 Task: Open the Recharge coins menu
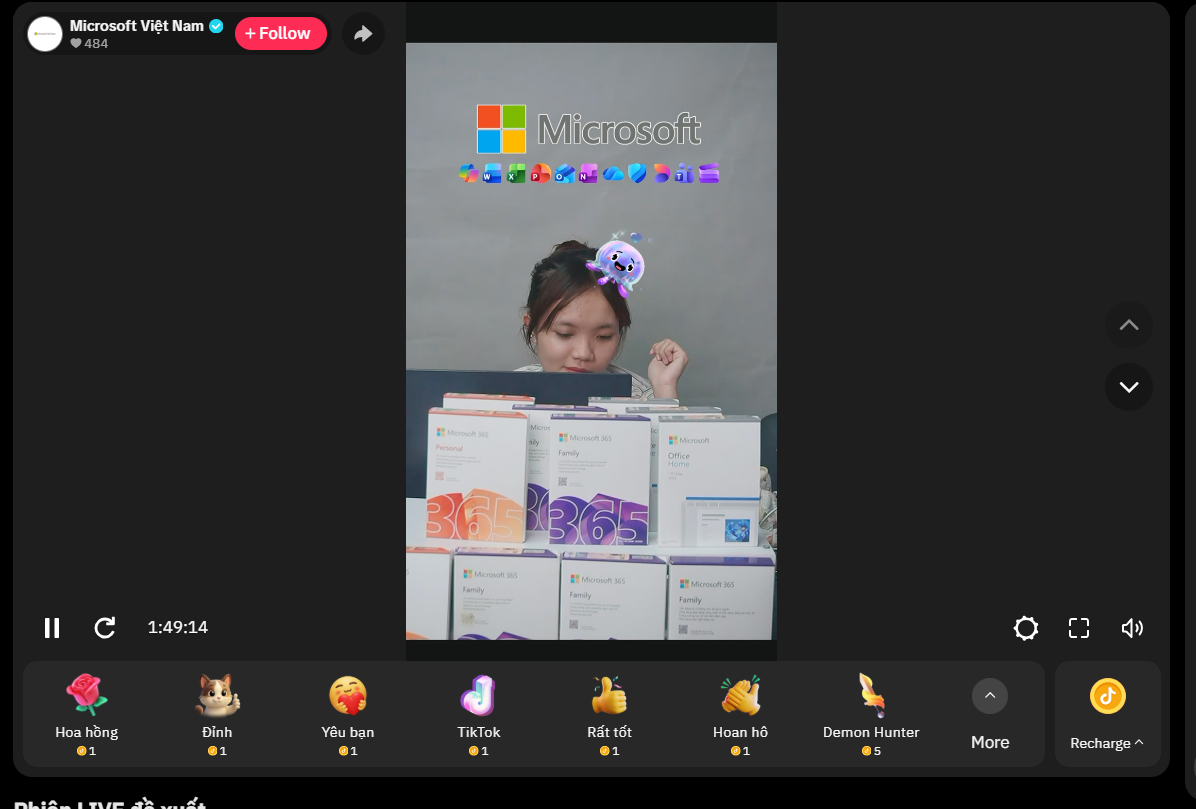tap(1108, 714)
